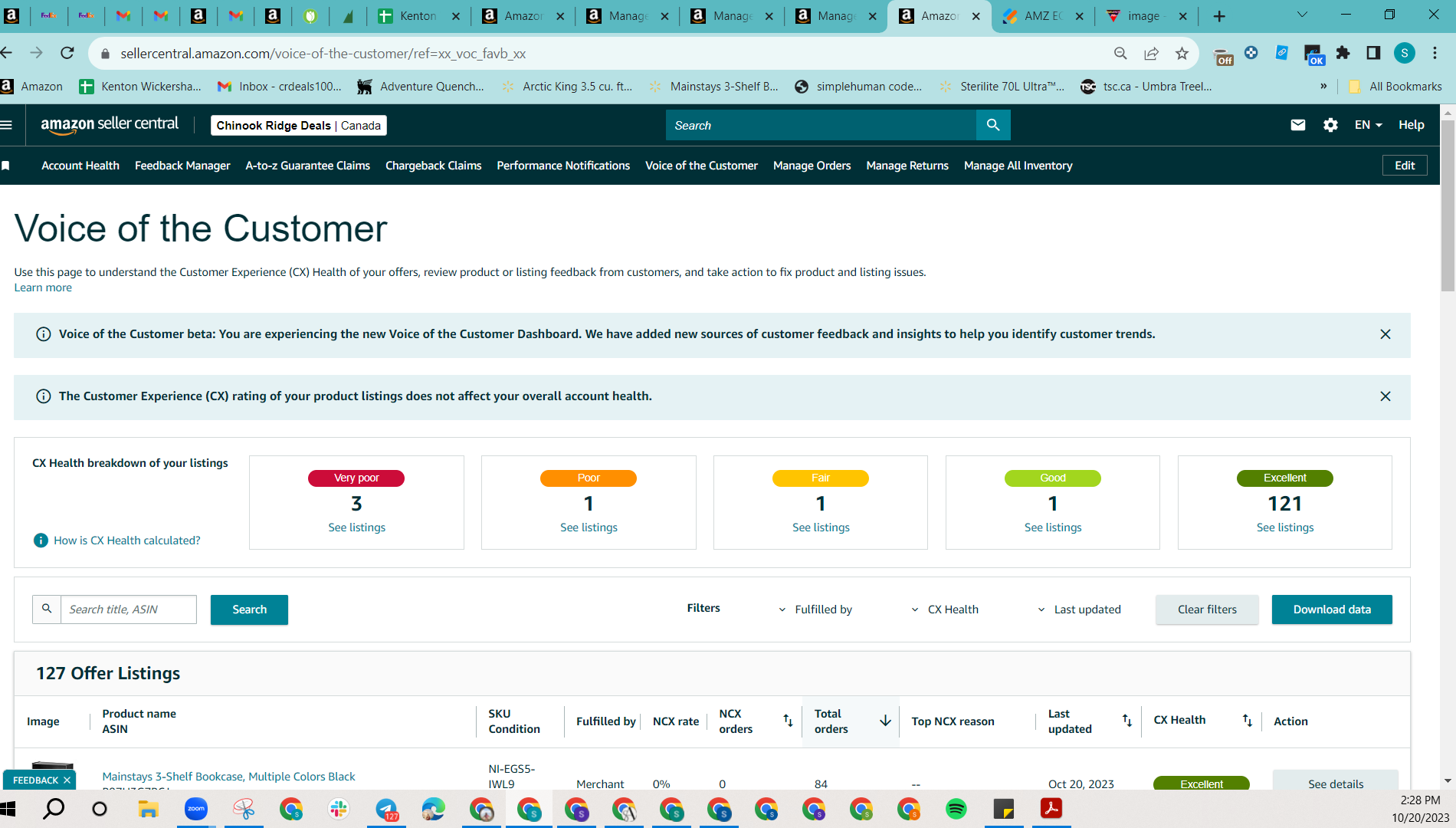The width and height of the screenshot is (1456, 828).
Task: See listings under Very poor
Action: click(x=357, y=527)
